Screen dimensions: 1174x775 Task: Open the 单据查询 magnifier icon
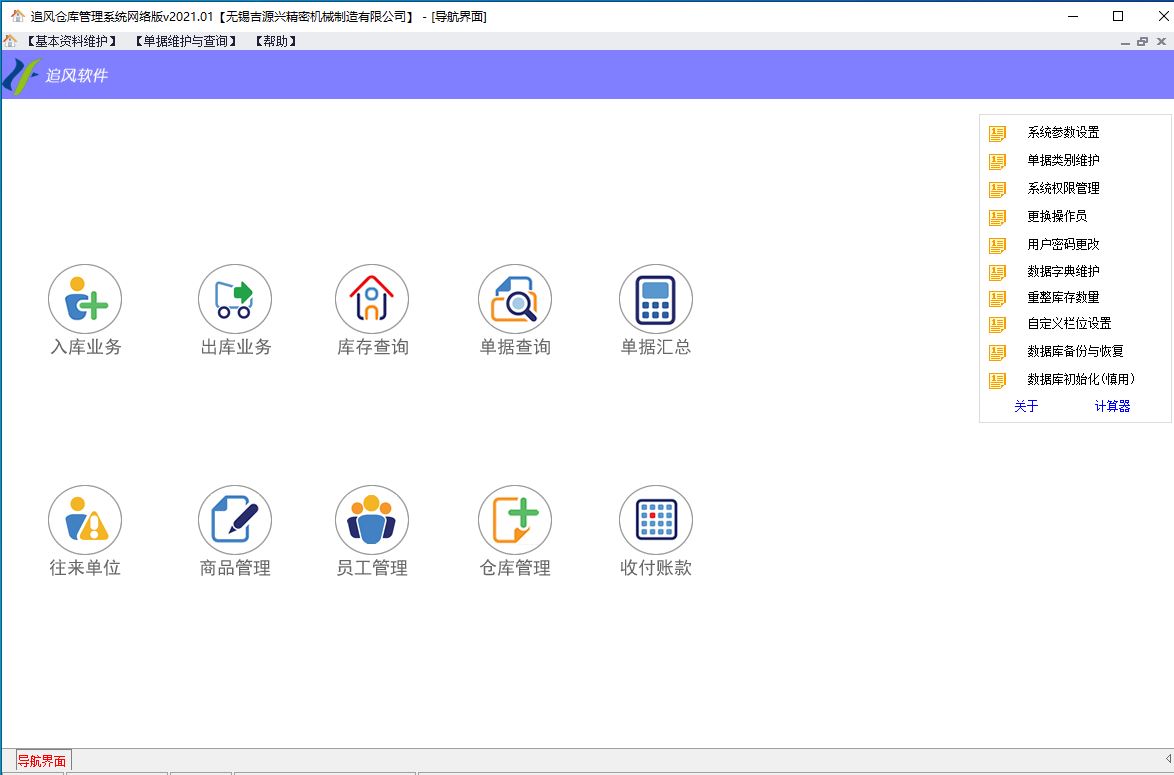[x=515, y=300]
